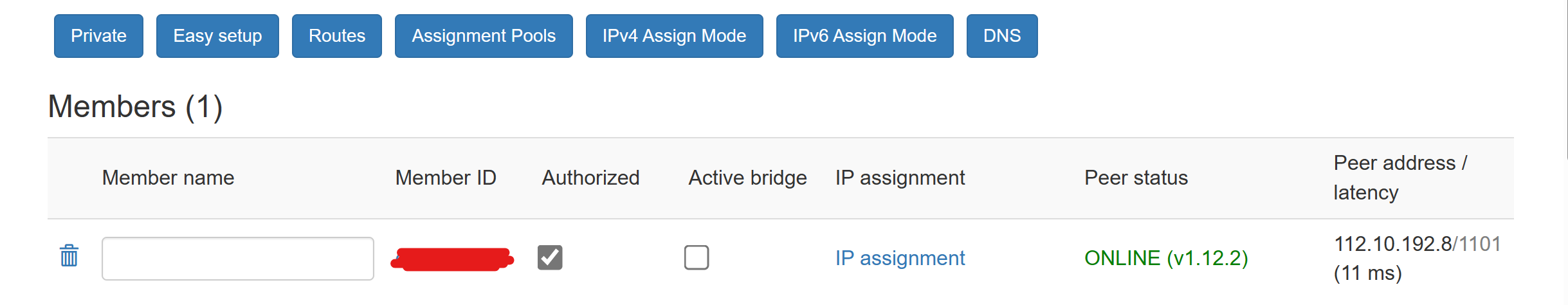Click the Authorized column header
Viewport: 1568px width, 305px height.
click(590, 178)
